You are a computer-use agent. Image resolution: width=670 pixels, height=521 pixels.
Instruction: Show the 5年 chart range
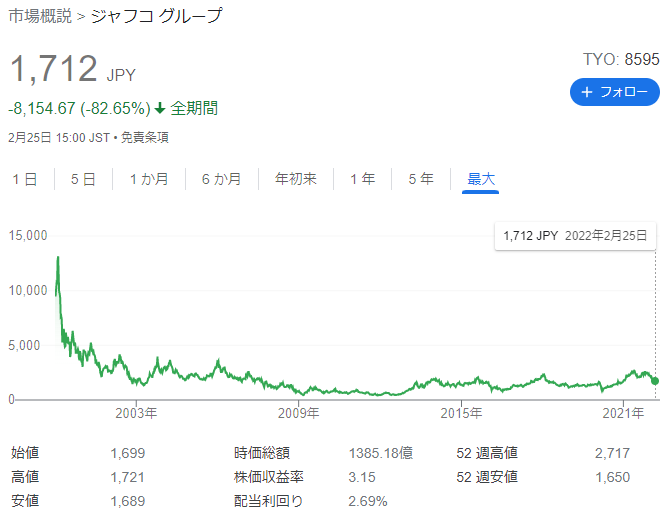[x=421, y=179]
